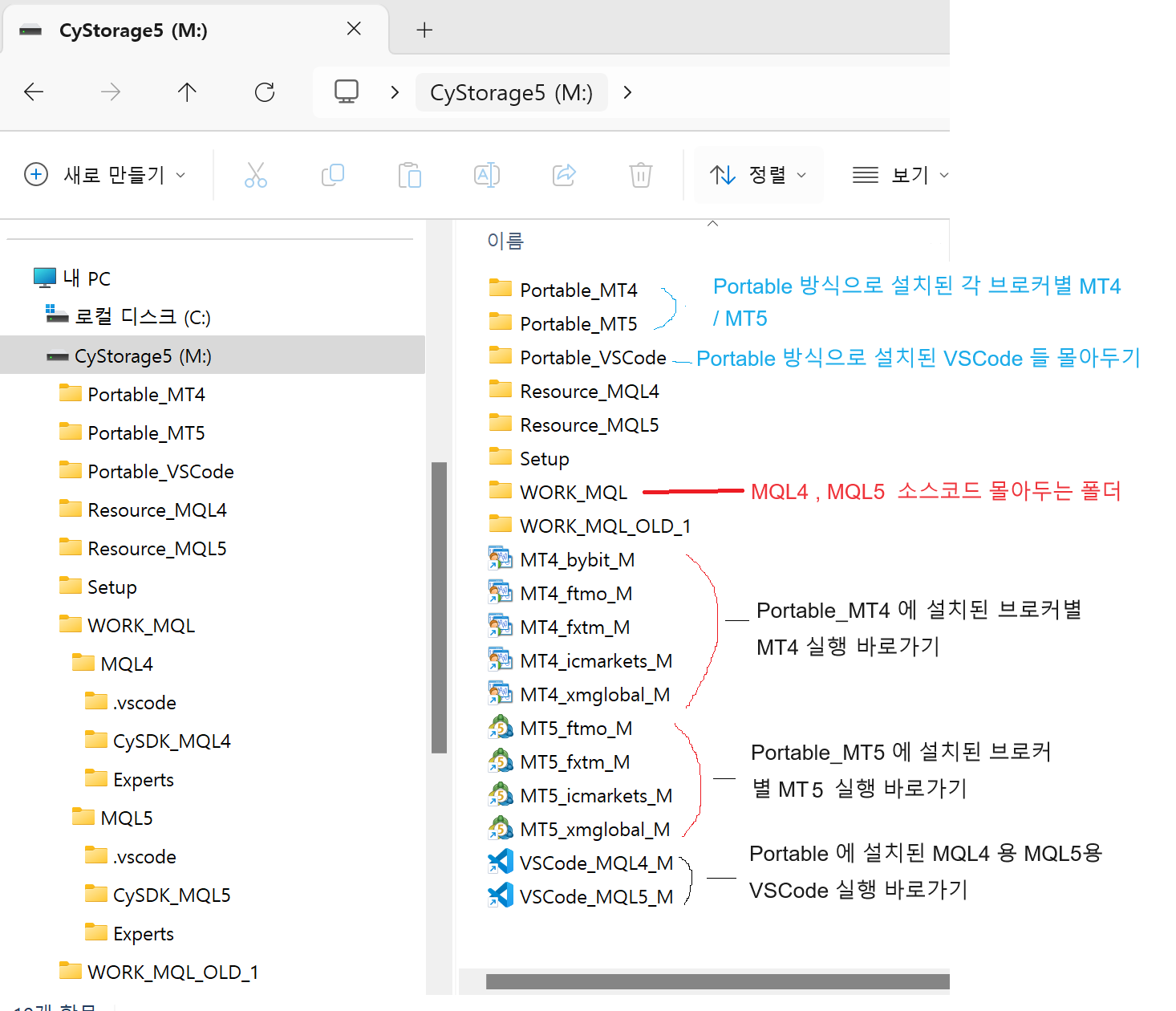Open the 정렬 (Sort) dropdown
This screenshot has width=1176, height=1011.
[x=758, y=174]
